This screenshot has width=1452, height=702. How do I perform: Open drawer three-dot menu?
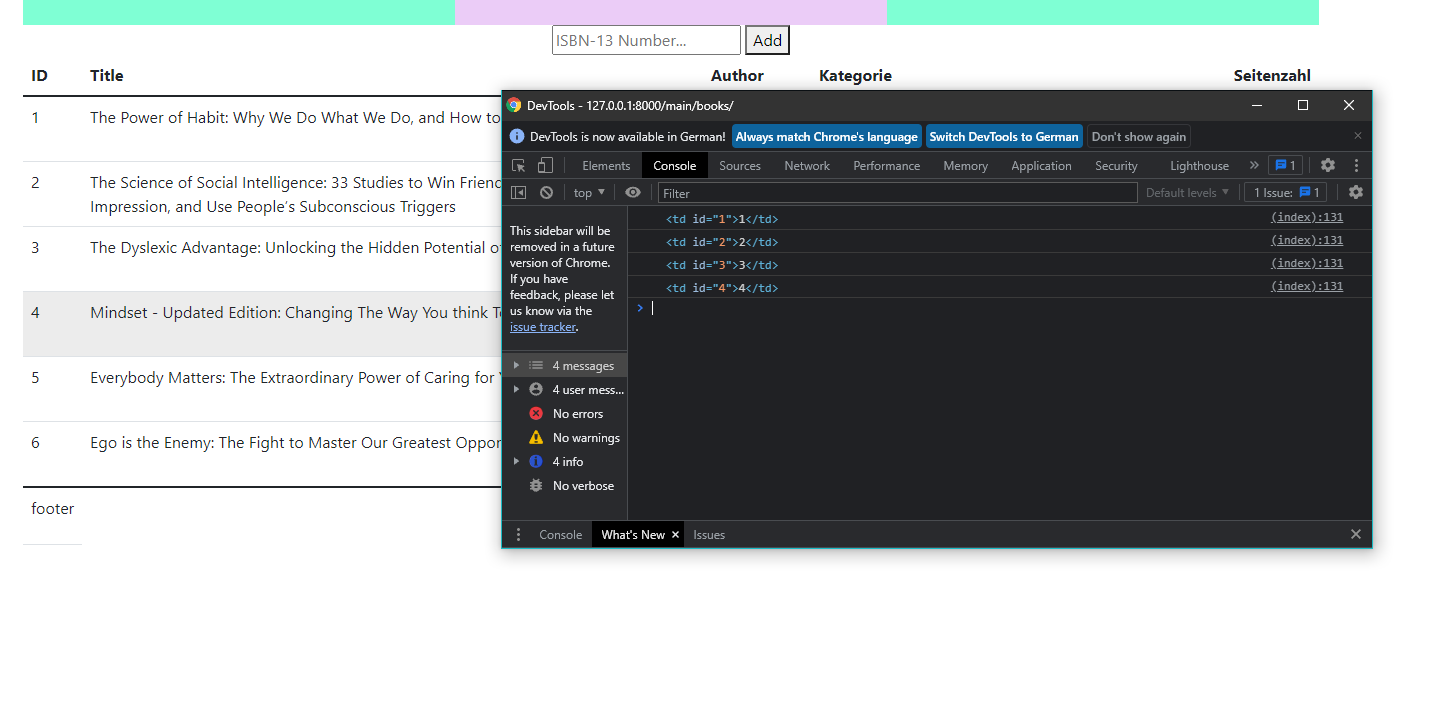(518, 535)
